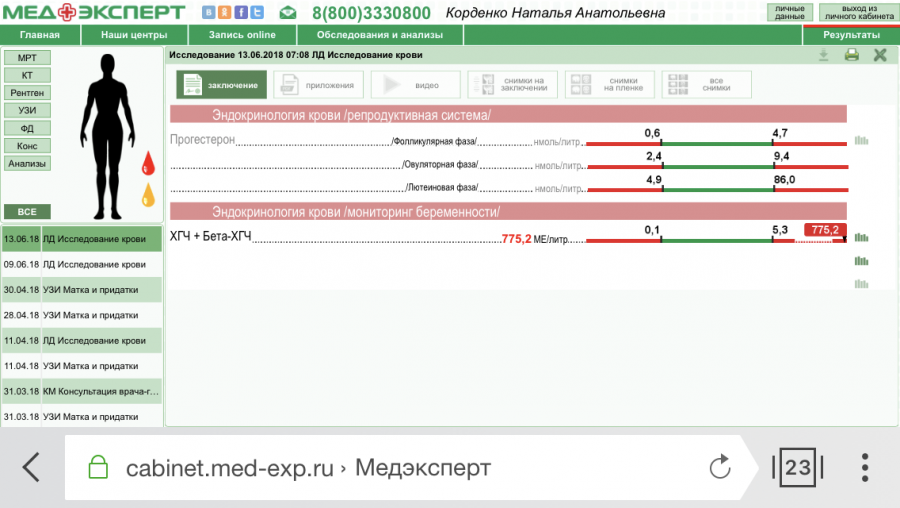Open the снимки на пленке tab
The height and width of the screenshot is (508, 900).
610,85
